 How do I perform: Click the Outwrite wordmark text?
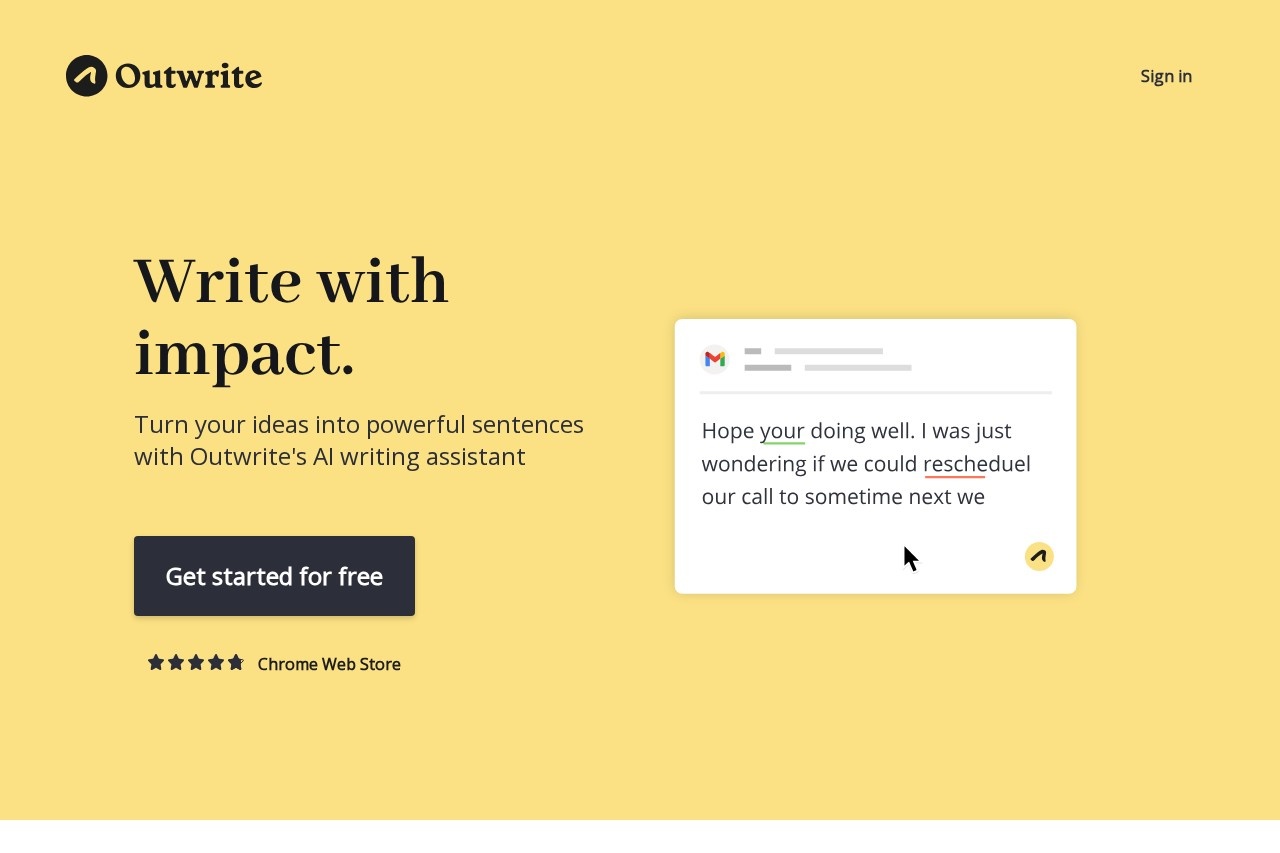[188, 76]
